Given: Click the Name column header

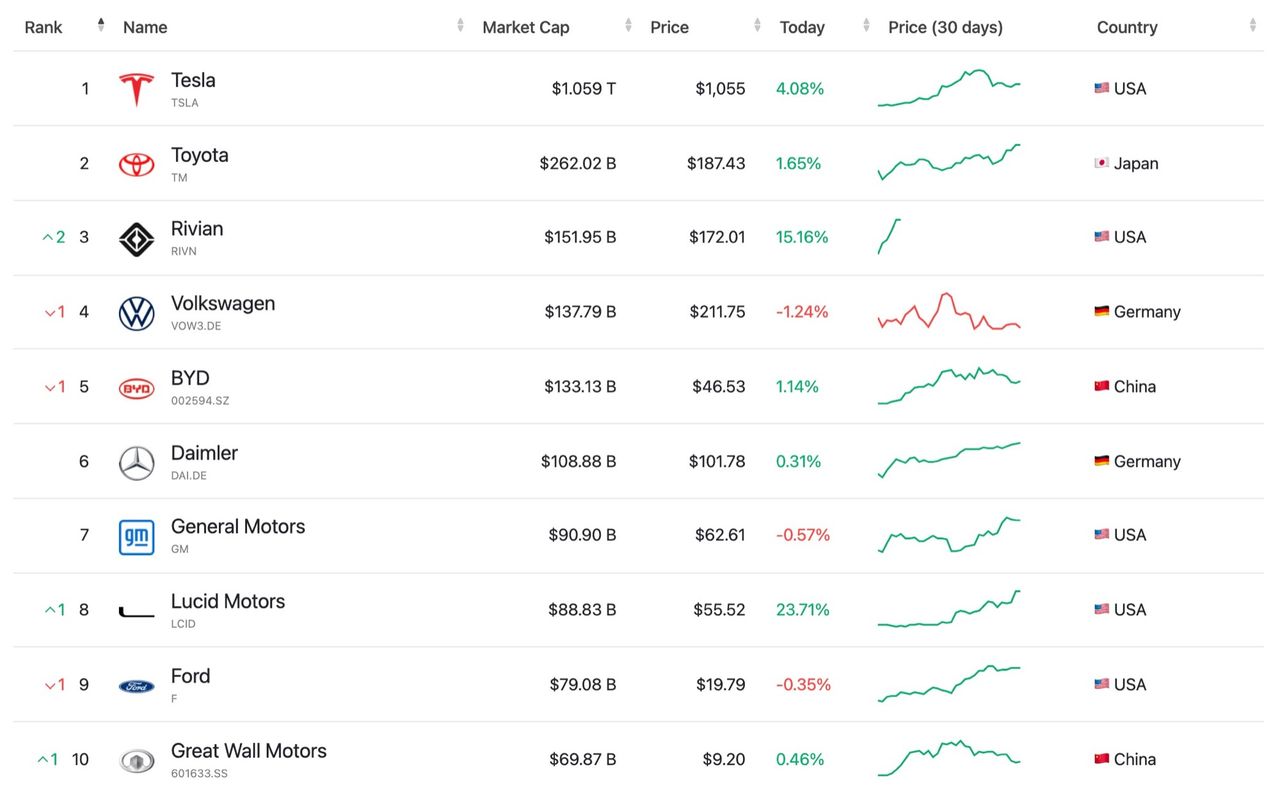Looking at the screenshot, I should 145,27.
